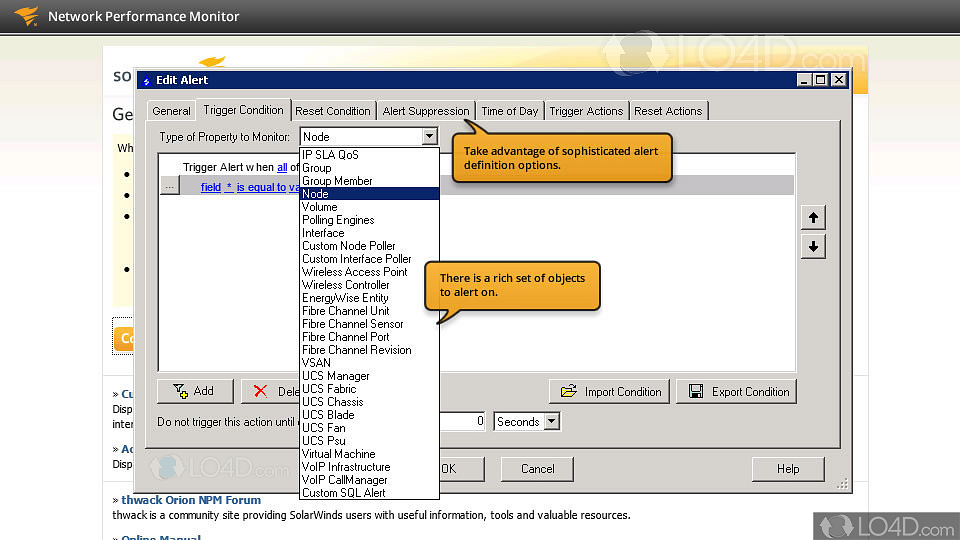Click the move condition up arrow

point(813,217)
